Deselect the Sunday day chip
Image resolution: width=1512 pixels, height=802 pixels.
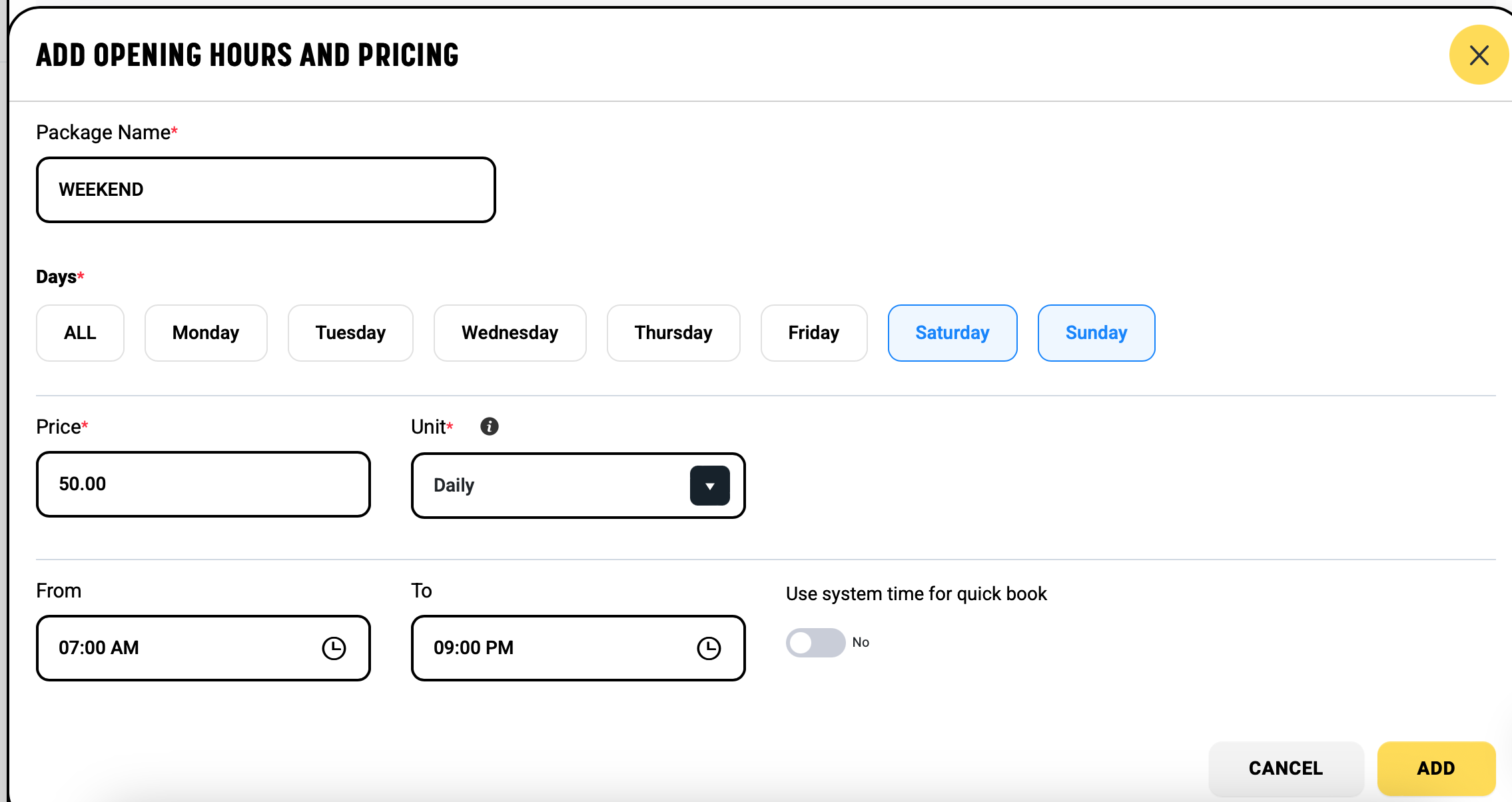pos(1096,333)
